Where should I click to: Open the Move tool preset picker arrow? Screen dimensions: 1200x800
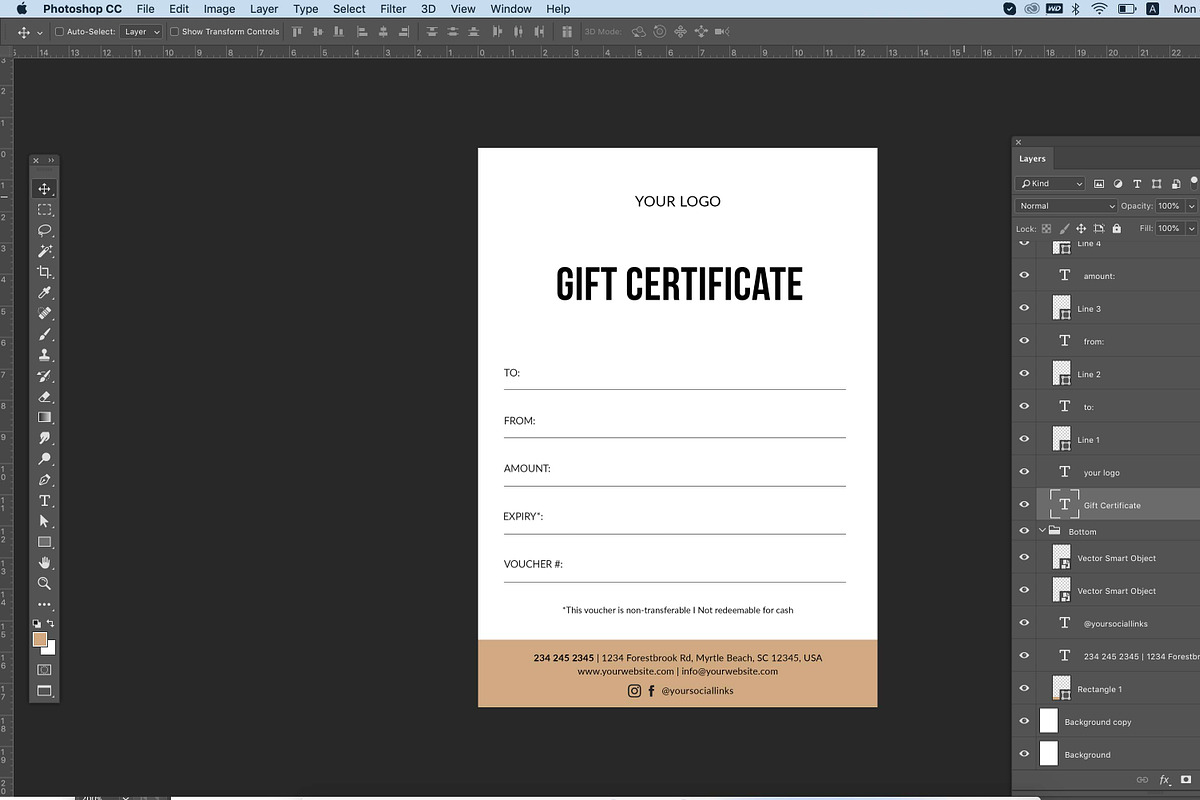pos(40,32)
